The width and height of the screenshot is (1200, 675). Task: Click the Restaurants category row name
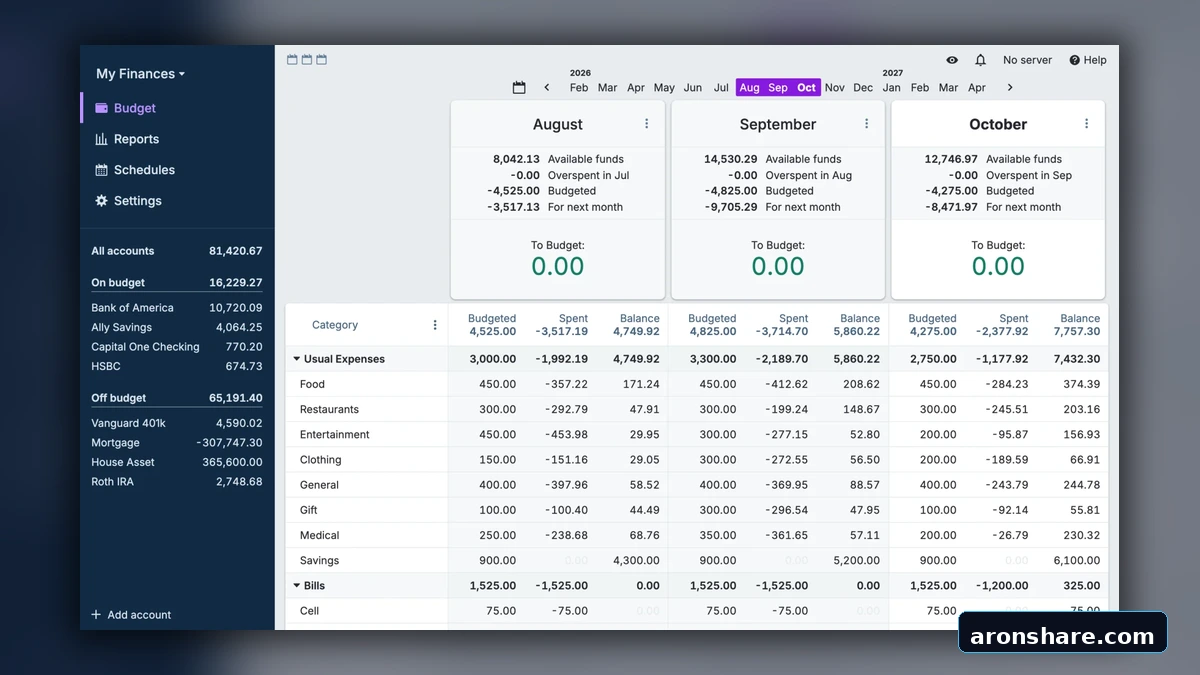pyautogui.click(x=329, y=409)
